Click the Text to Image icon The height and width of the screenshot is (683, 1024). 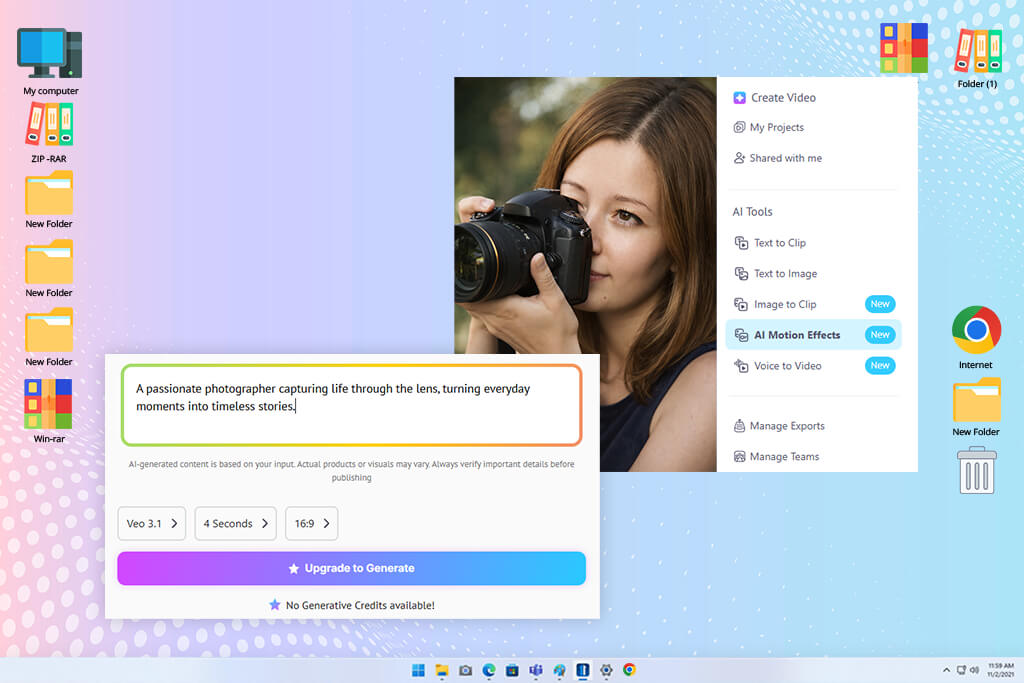(x=741, y=274)
